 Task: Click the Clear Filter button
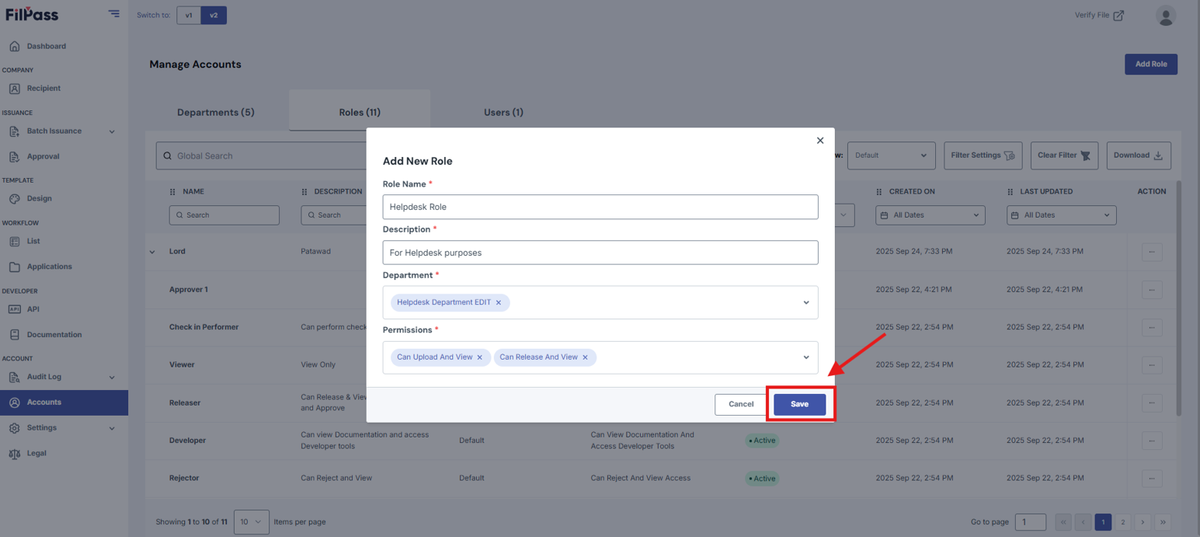click(1066, 155)
